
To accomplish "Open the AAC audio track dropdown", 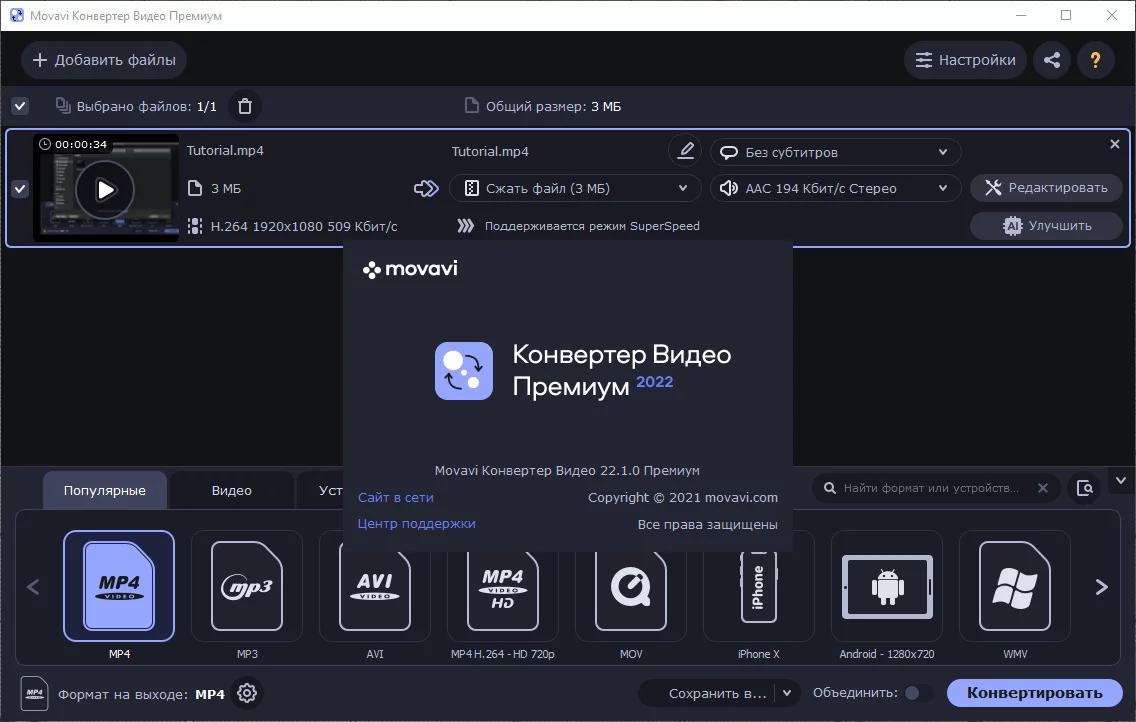I will coord(836,188).
